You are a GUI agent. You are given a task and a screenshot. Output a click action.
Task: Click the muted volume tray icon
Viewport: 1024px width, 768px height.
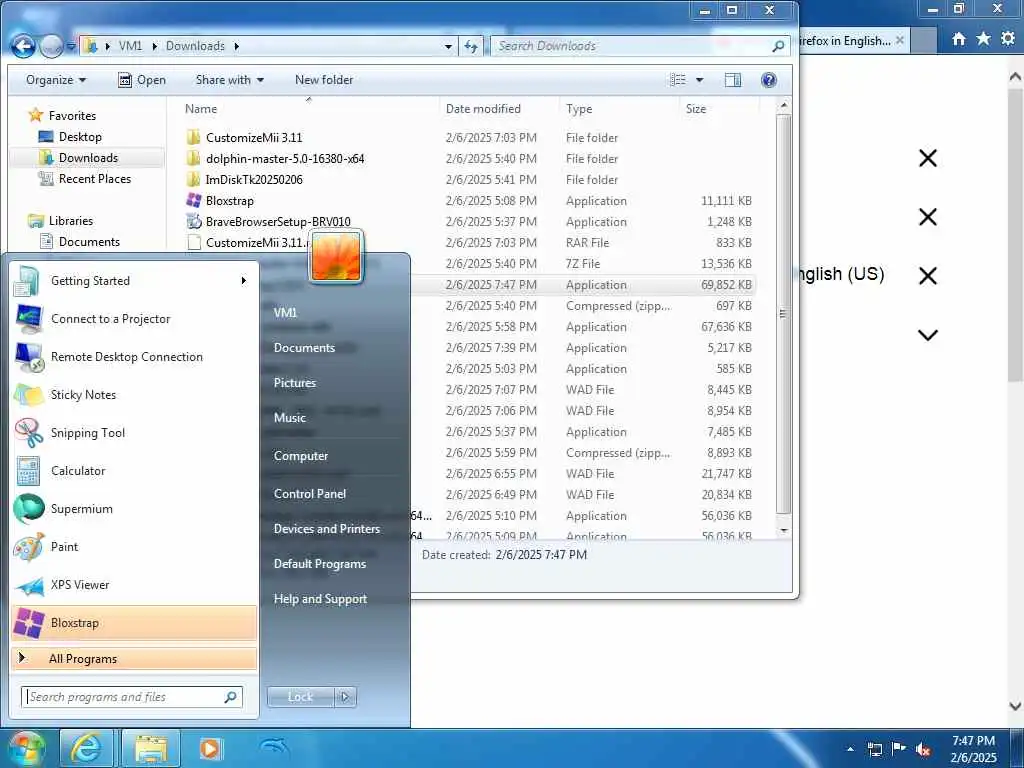(x=923, y=750)
